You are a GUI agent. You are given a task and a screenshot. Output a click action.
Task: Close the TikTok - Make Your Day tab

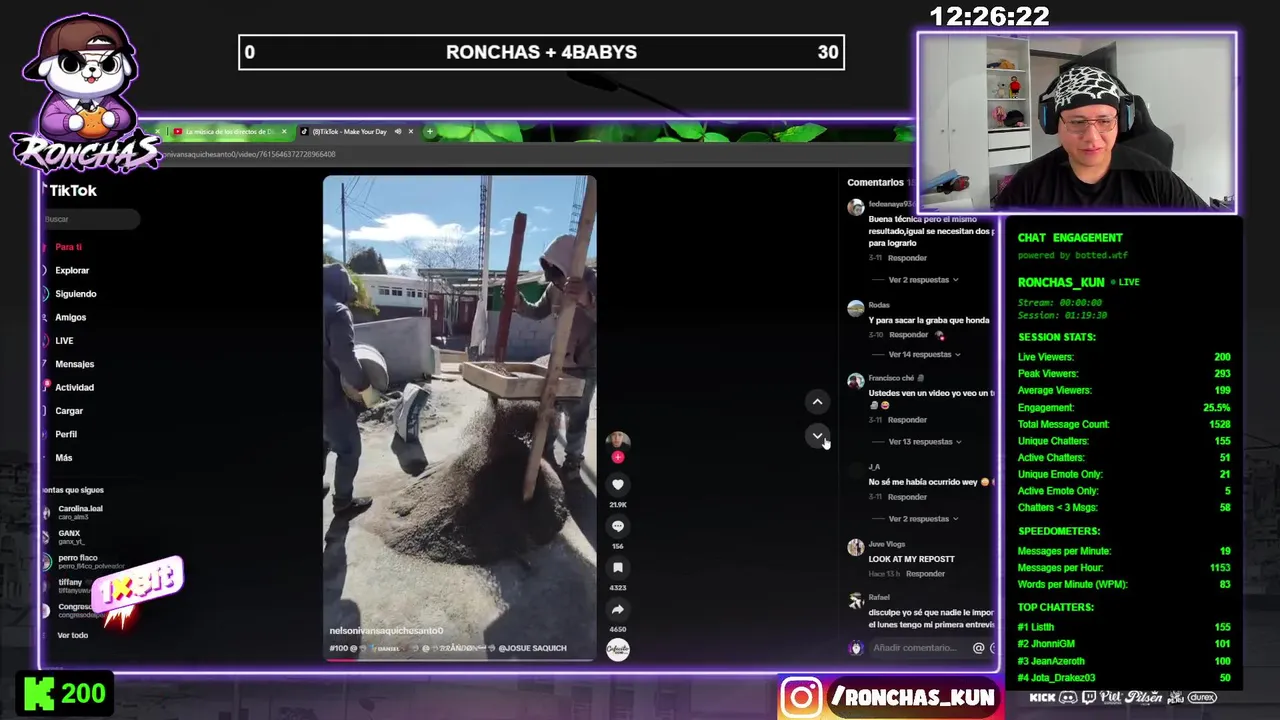[410, 131]
